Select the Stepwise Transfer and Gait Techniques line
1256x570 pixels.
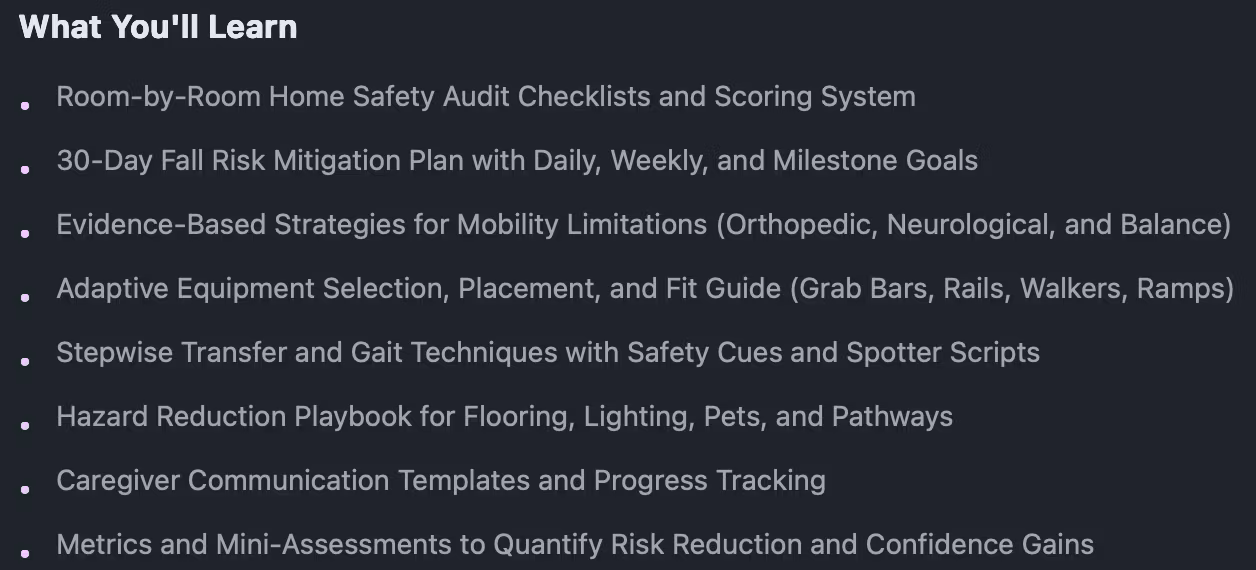(x=548, y=353)
